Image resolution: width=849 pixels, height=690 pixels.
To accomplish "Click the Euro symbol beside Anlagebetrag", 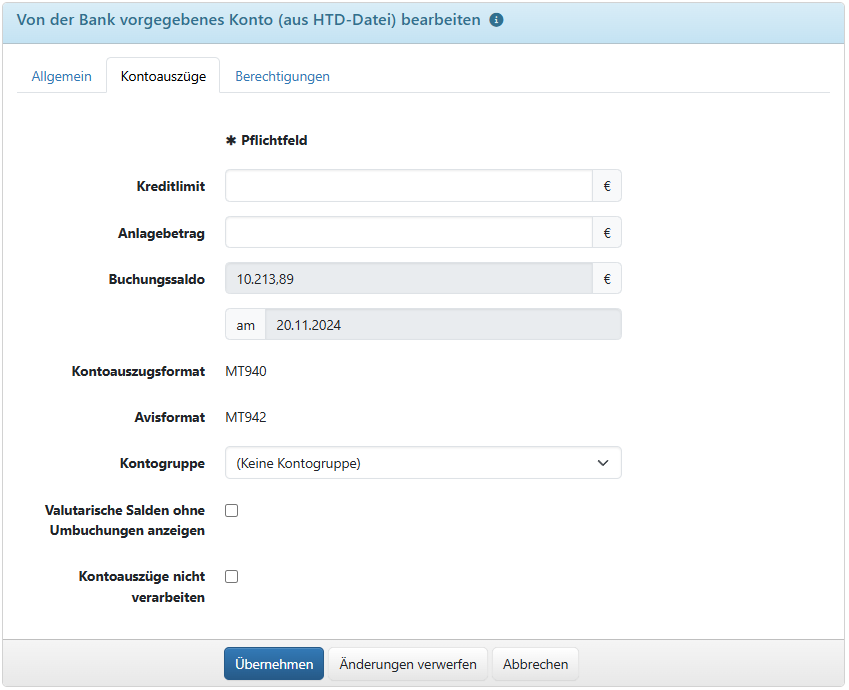I will pos(607,233).
